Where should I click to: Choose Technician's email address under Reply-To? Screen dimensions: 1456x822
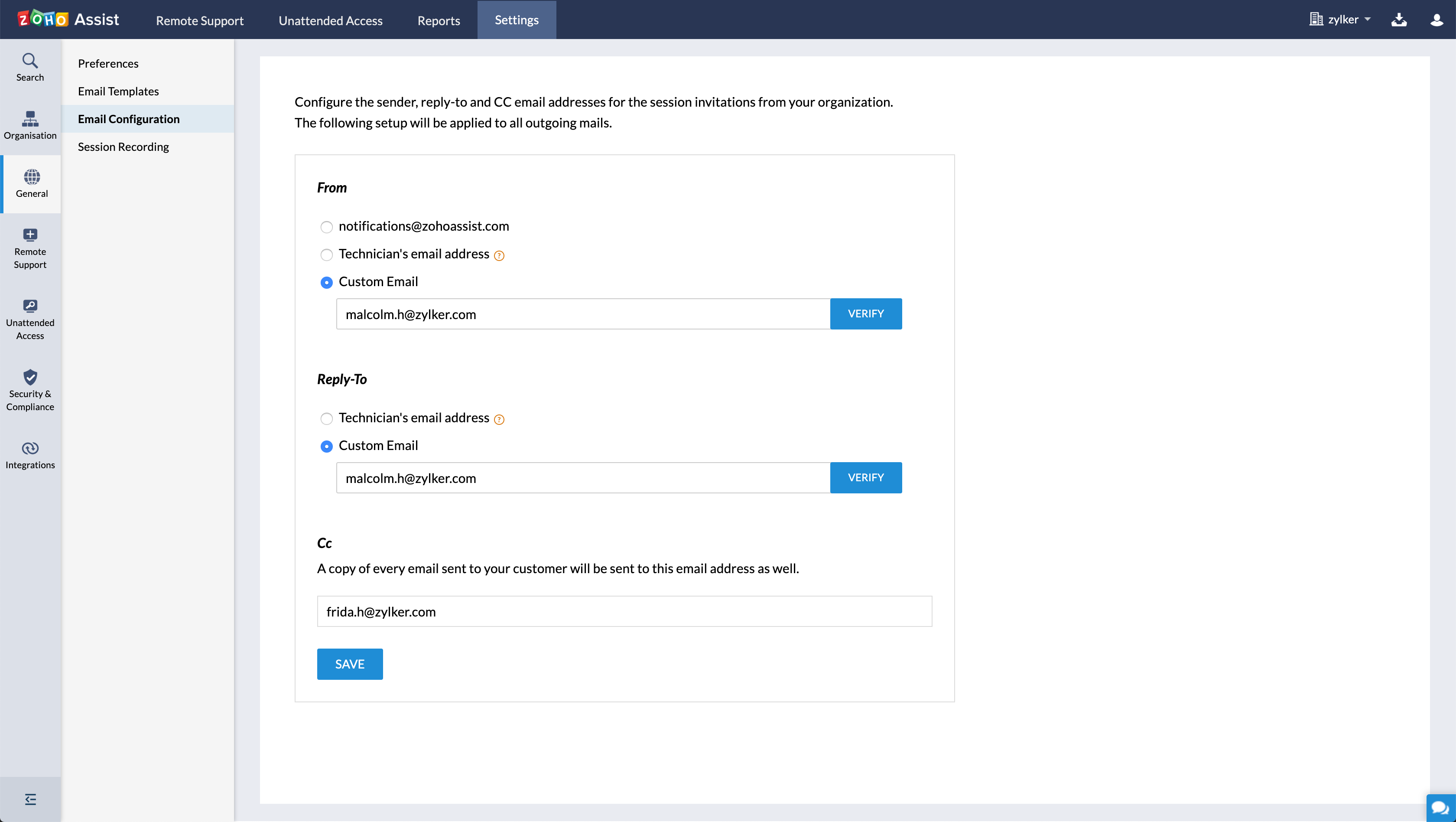click(327, 419)
